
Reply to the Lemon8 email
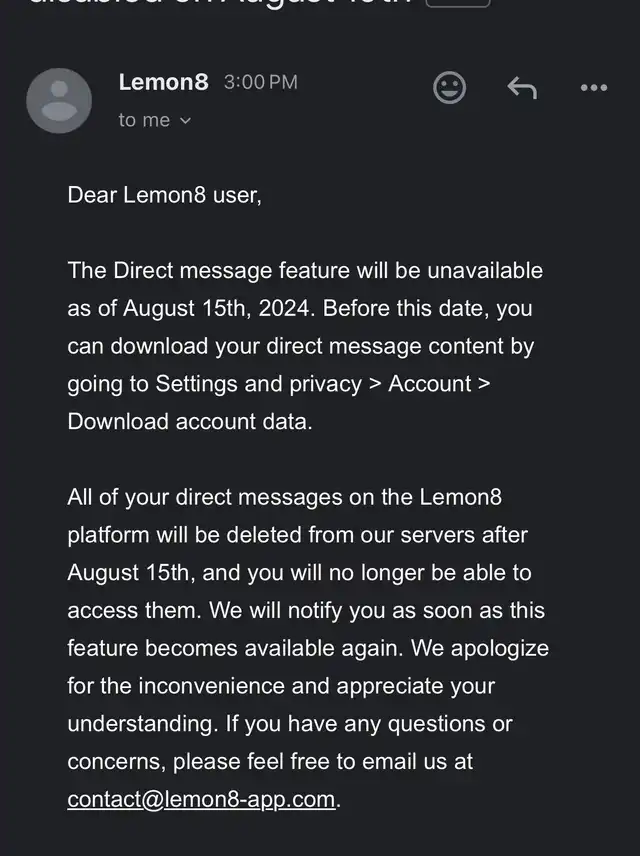pos(522,88)
